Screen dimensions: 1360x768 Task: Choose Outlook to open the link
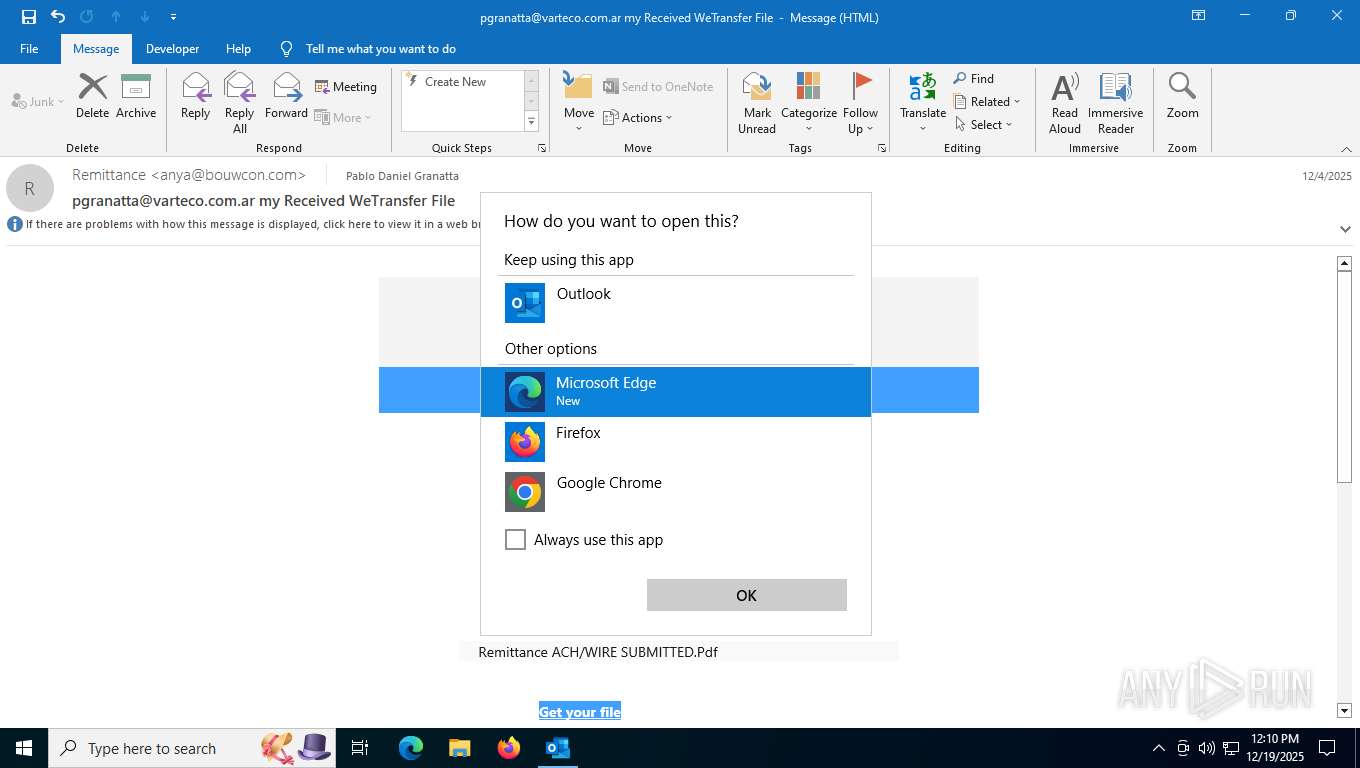point(676,302)
